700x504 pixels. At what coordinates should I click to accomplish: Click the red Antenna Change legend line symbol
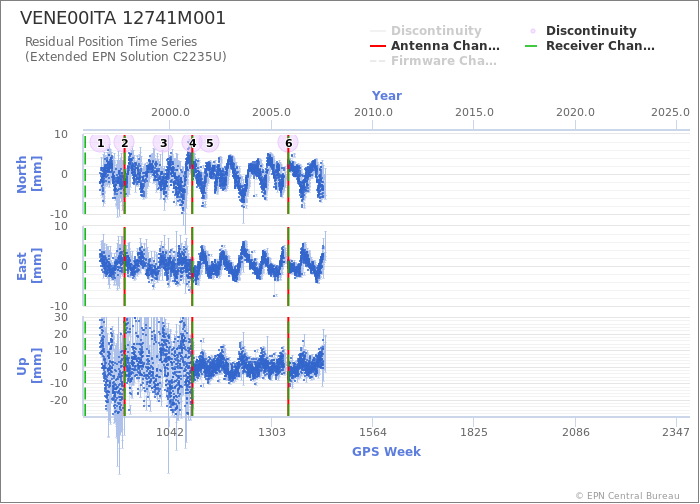(x=378, y=46)
